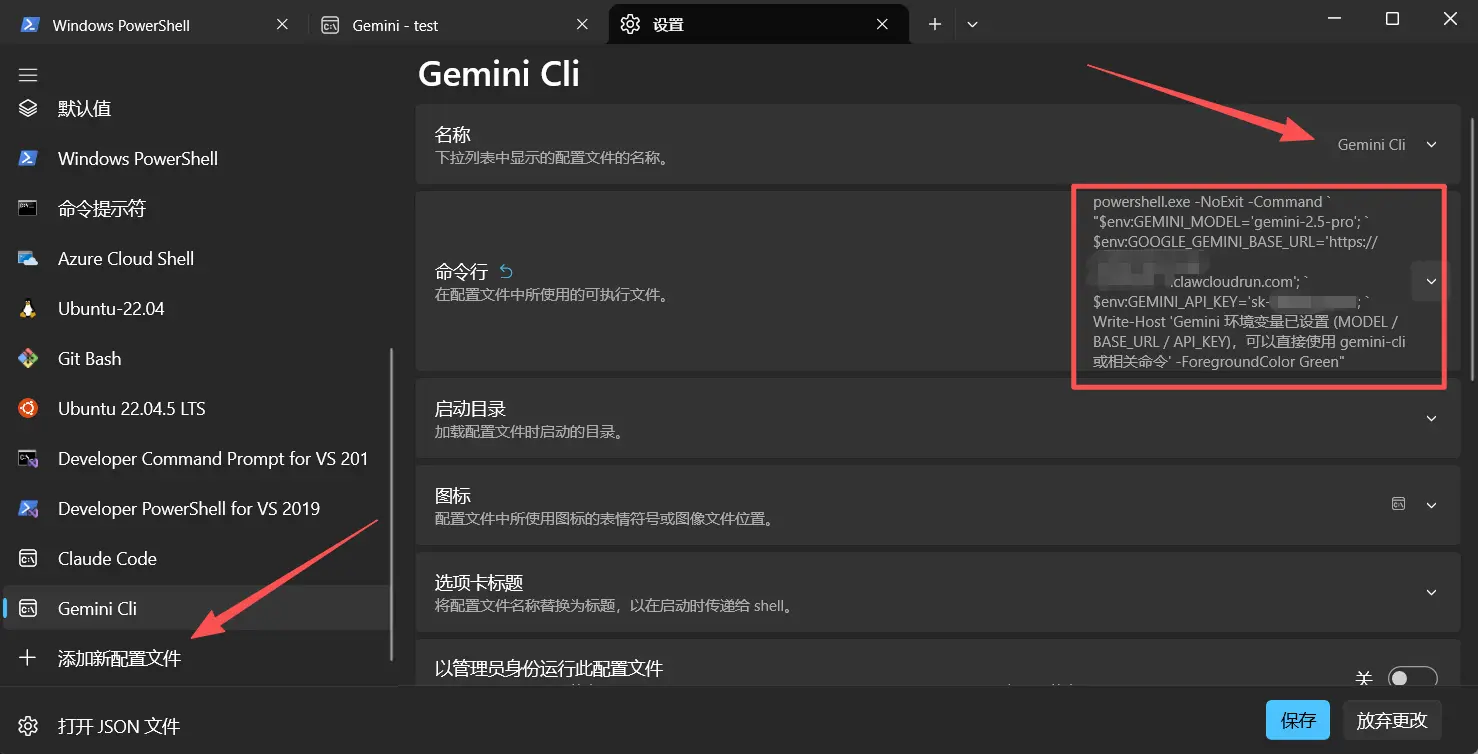Image resolution: width=1478 pixels, height=754 pixels.
Task: Click the 保存 button
Action: point(1298,720)
